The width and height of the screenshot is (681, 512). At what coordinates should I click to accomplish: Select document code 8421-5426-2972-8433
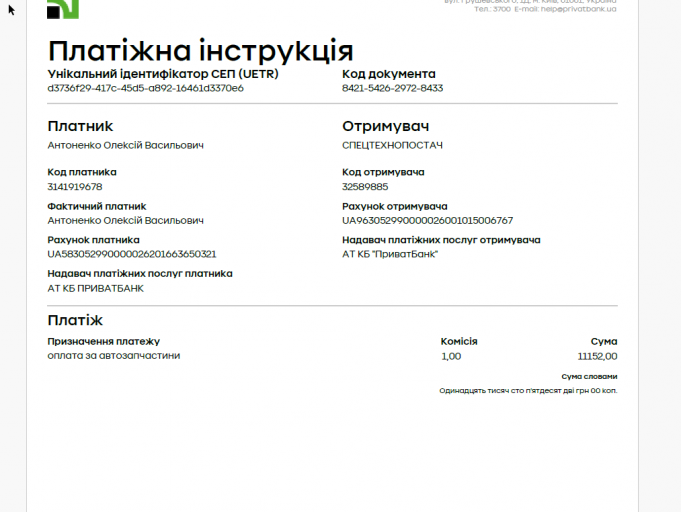pos(393,88)
